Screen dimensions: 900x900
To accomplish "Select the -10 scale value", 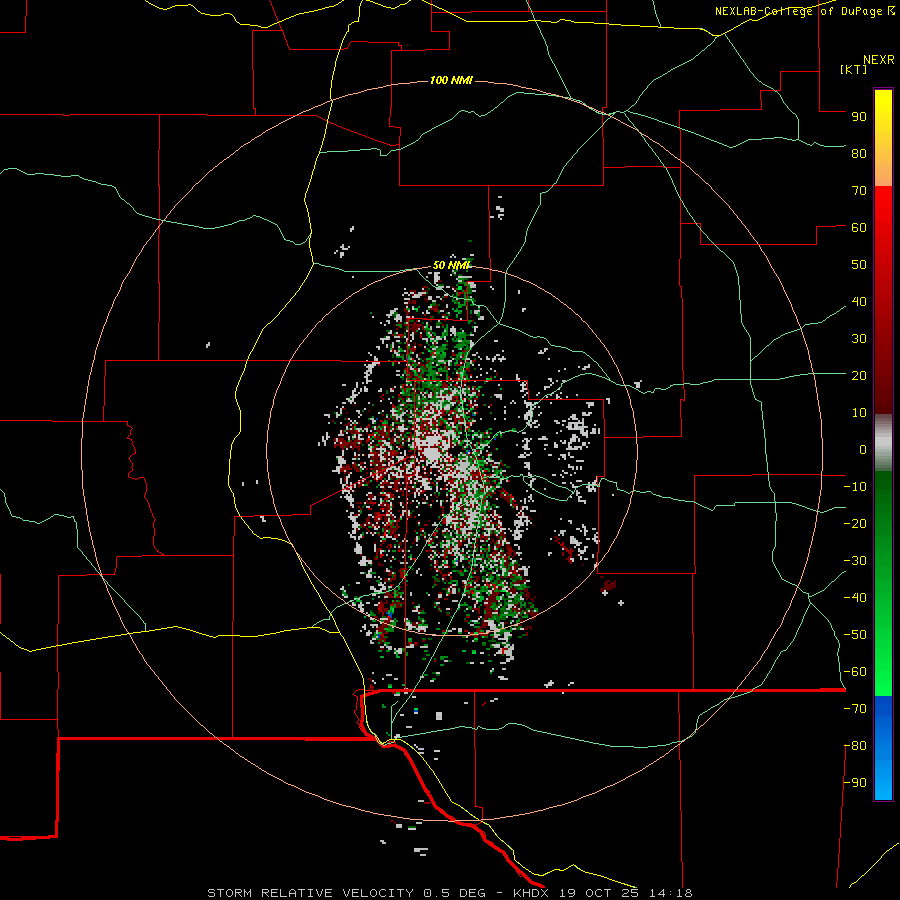I will coord(855,487).
